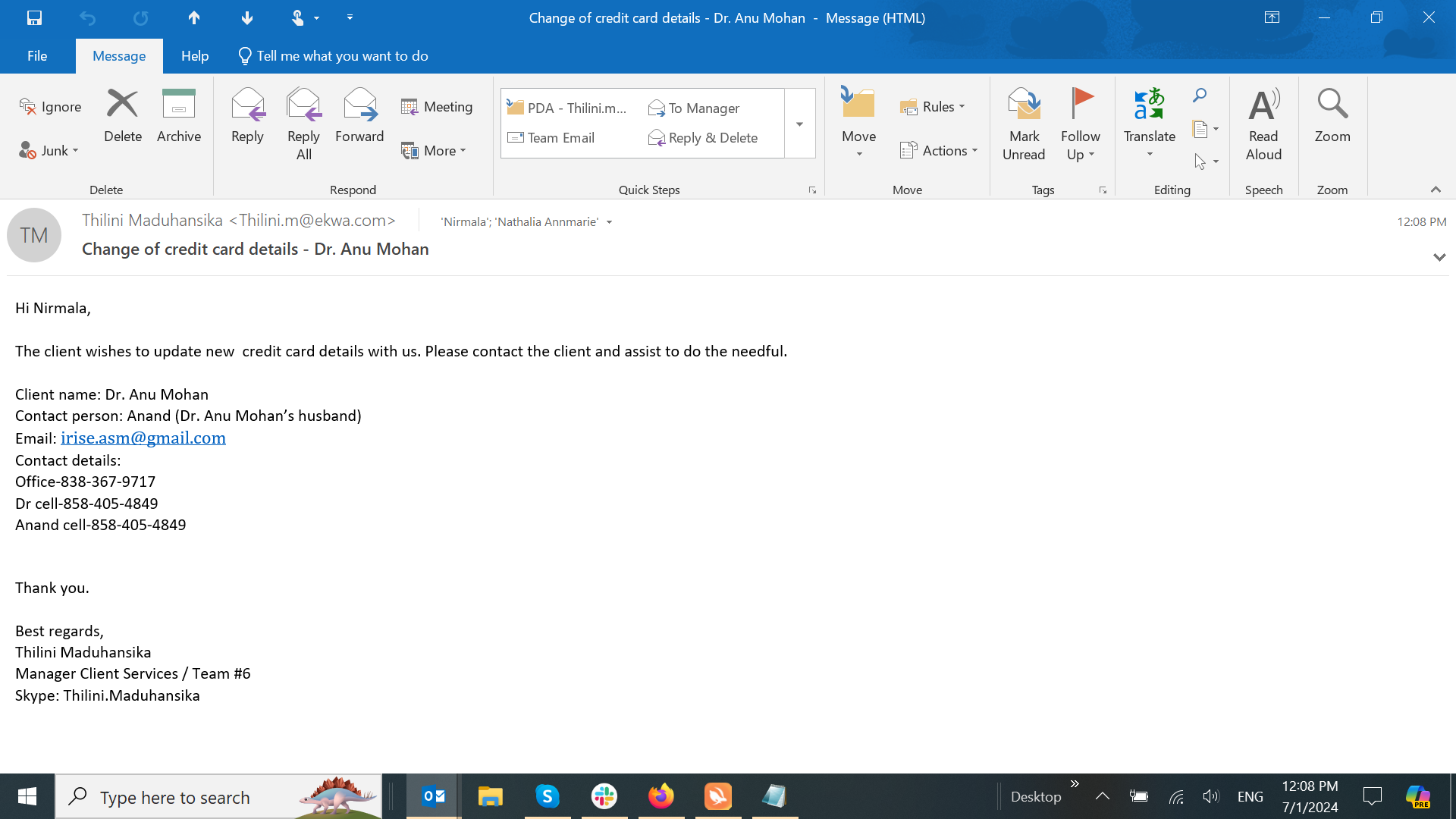1456x819 pixels.
Task: Open Slack from the taskbar
Action: [604, 796]
